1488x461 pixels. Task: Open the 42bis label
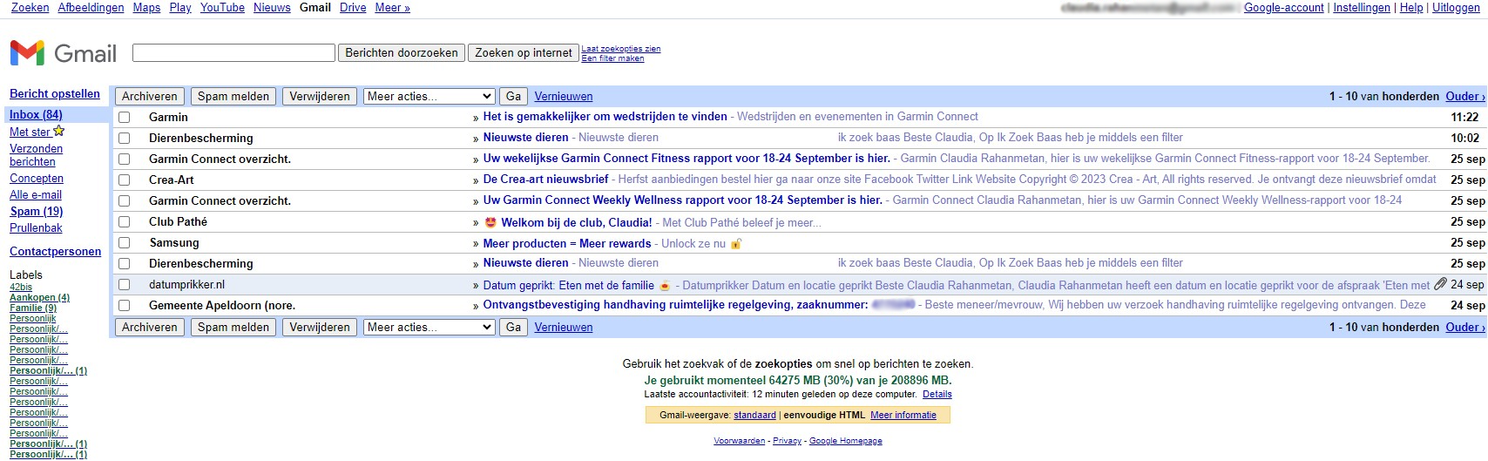coord(20,287)
